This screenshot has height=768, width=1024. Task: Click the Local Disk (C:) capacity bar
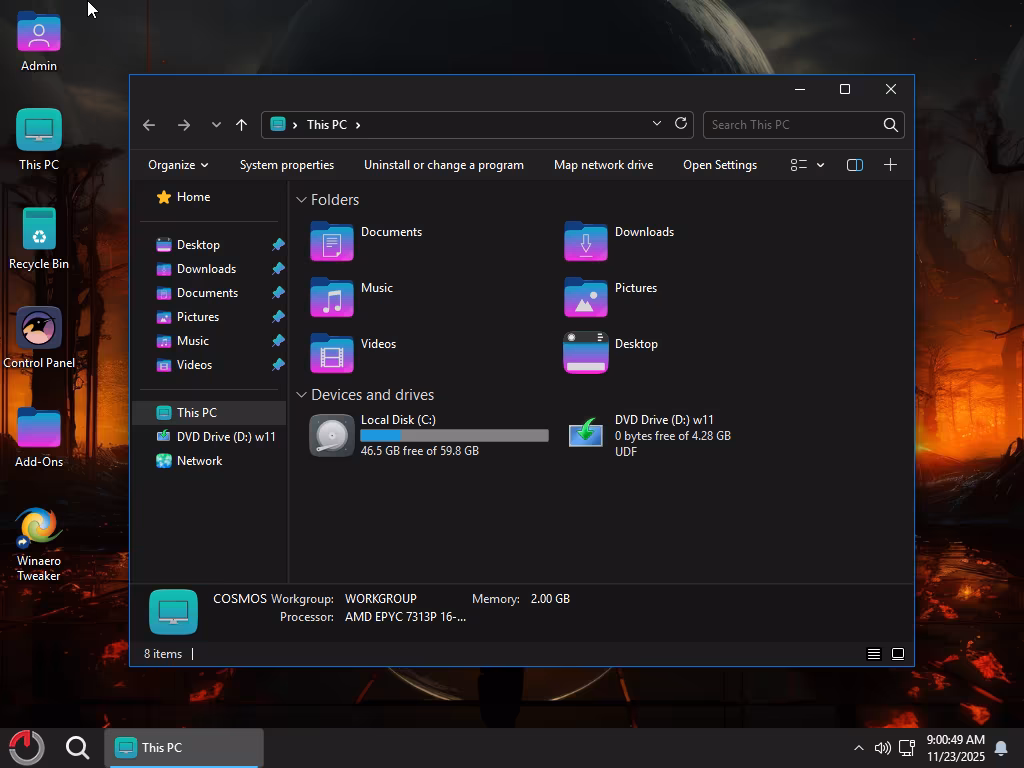pos(454,436)
